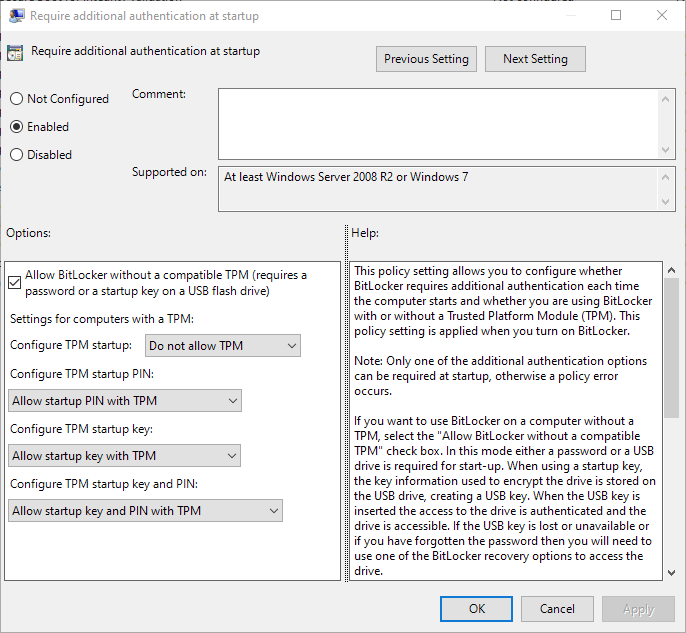The image size is (686, 633).
Task: Click the Cancel button
Action: pos(557,609)
